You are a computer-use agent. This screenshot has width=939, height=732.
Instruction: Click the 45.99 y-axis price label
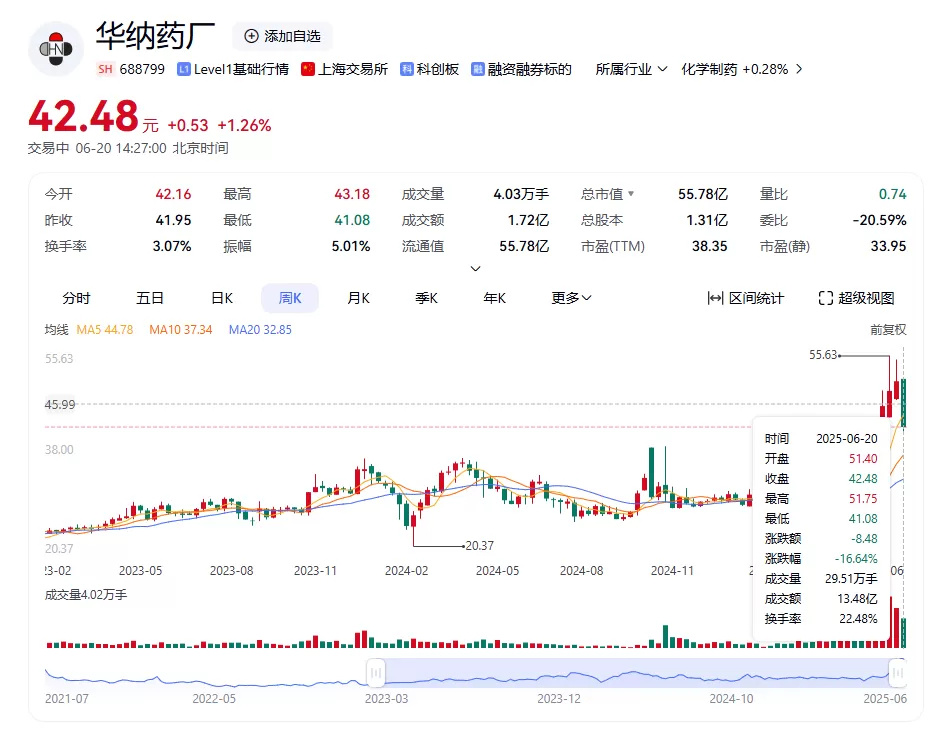coord(60,405)
